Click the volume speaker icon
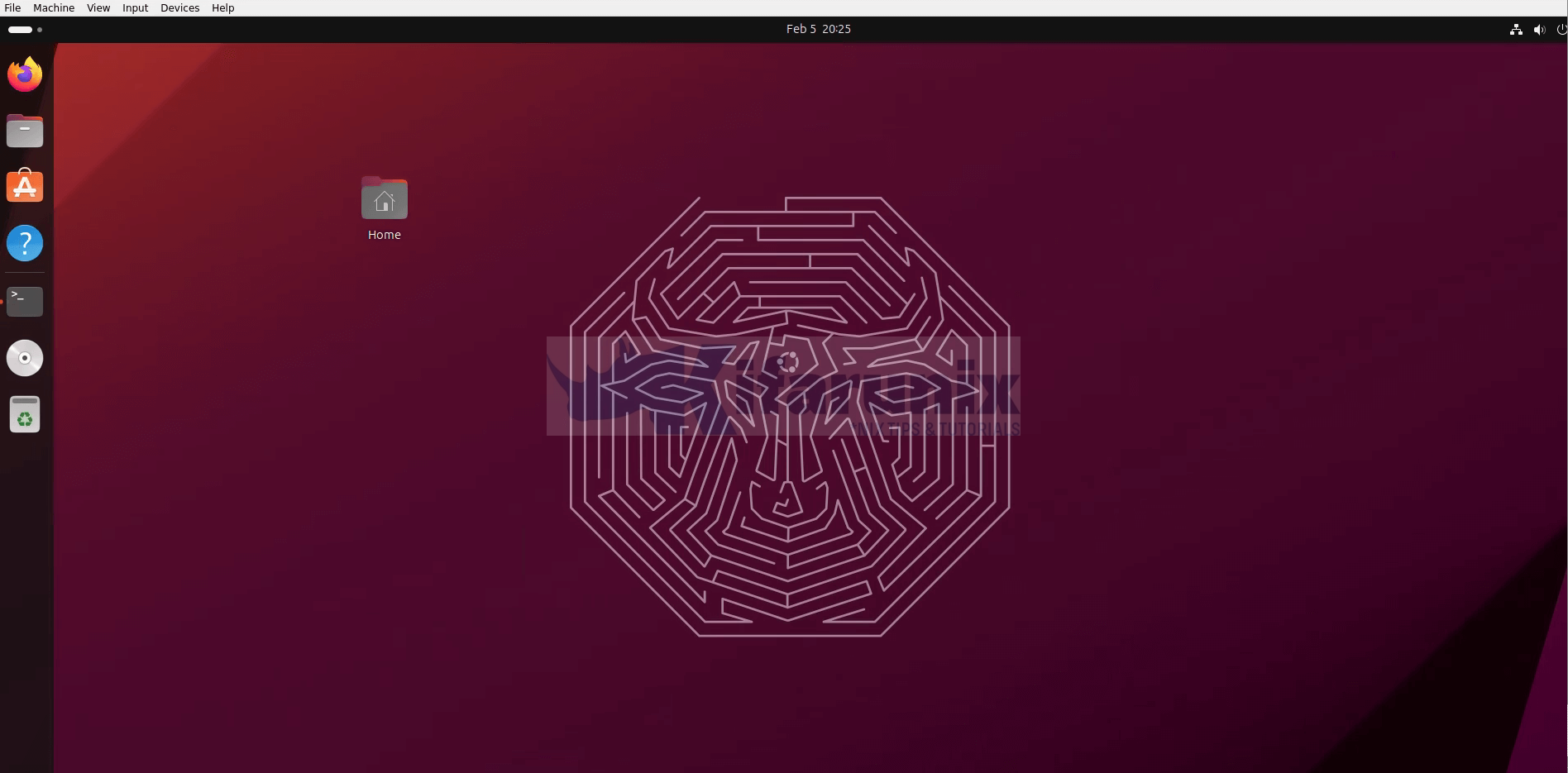This screenshot has height=773, width=1568. click(1539, 29)
